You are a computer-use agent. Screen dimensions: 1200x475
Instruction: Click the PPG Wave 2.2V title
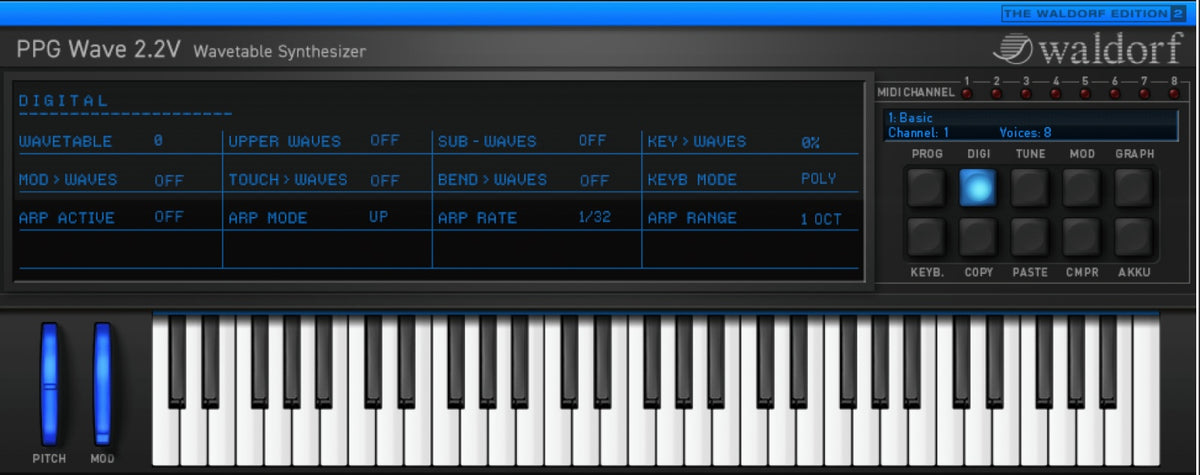pos(98,50)
